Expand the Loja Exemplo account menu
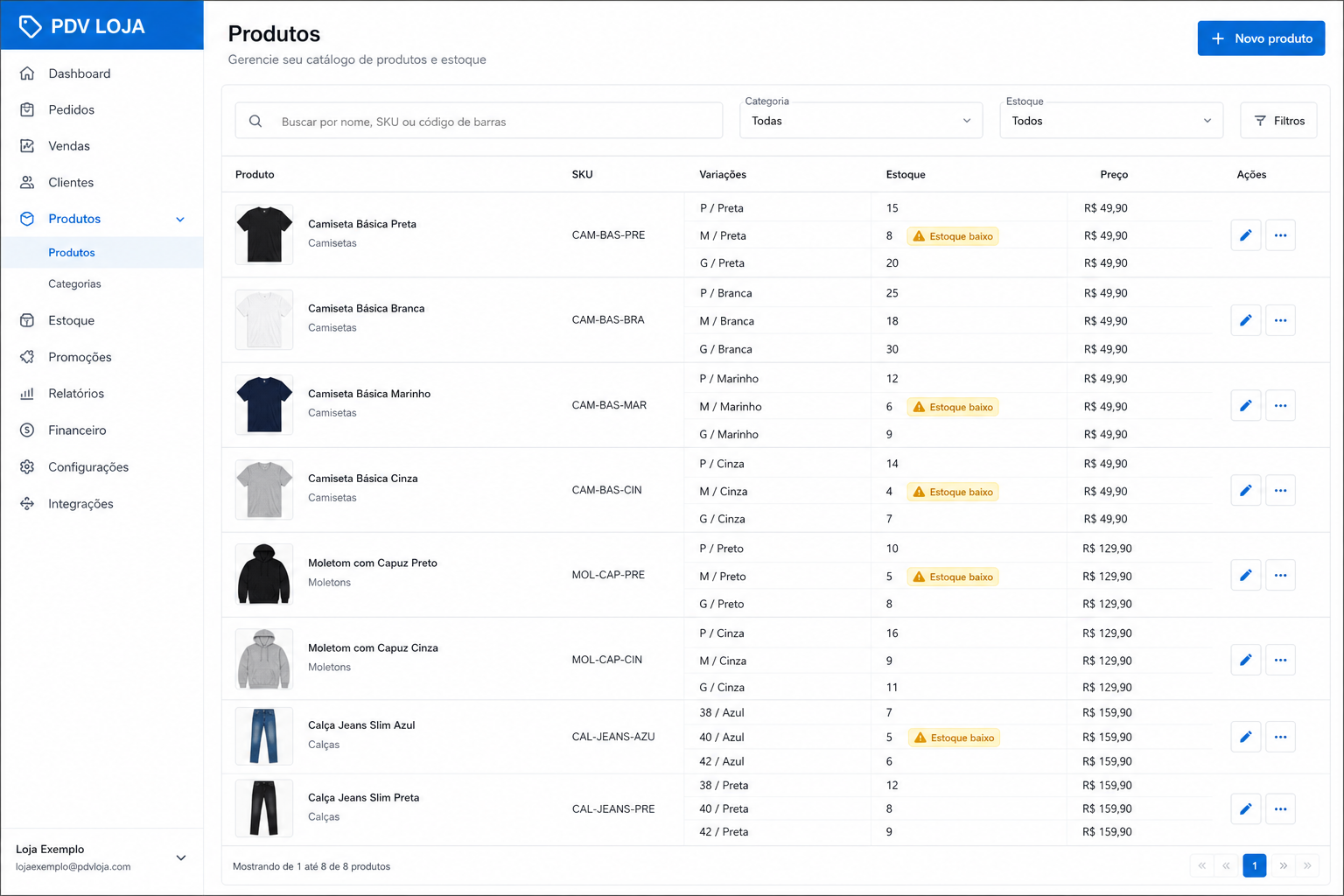 (181, 857)
